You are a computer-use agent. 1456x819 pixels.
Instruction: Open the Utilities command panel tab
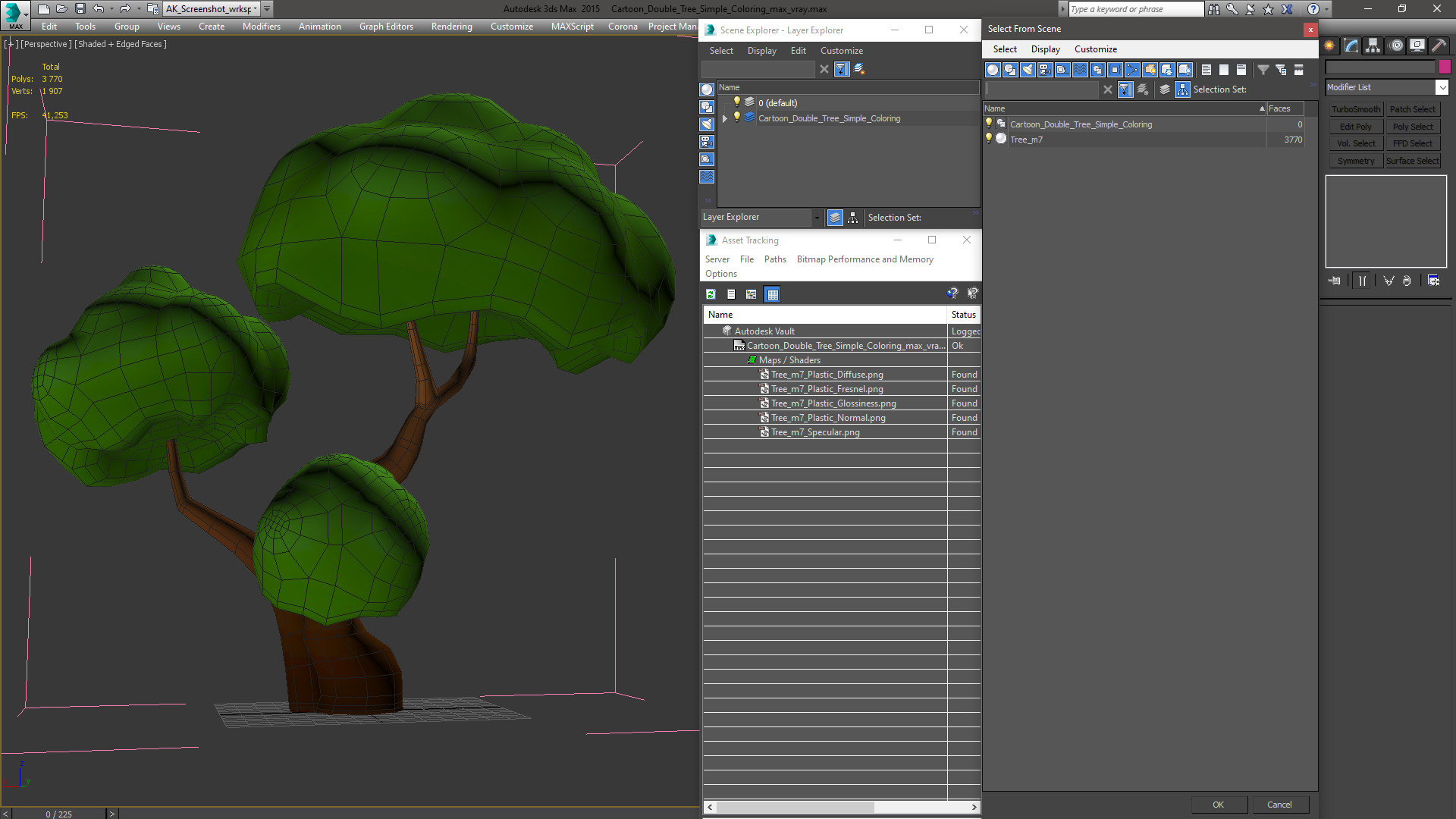1439,45
